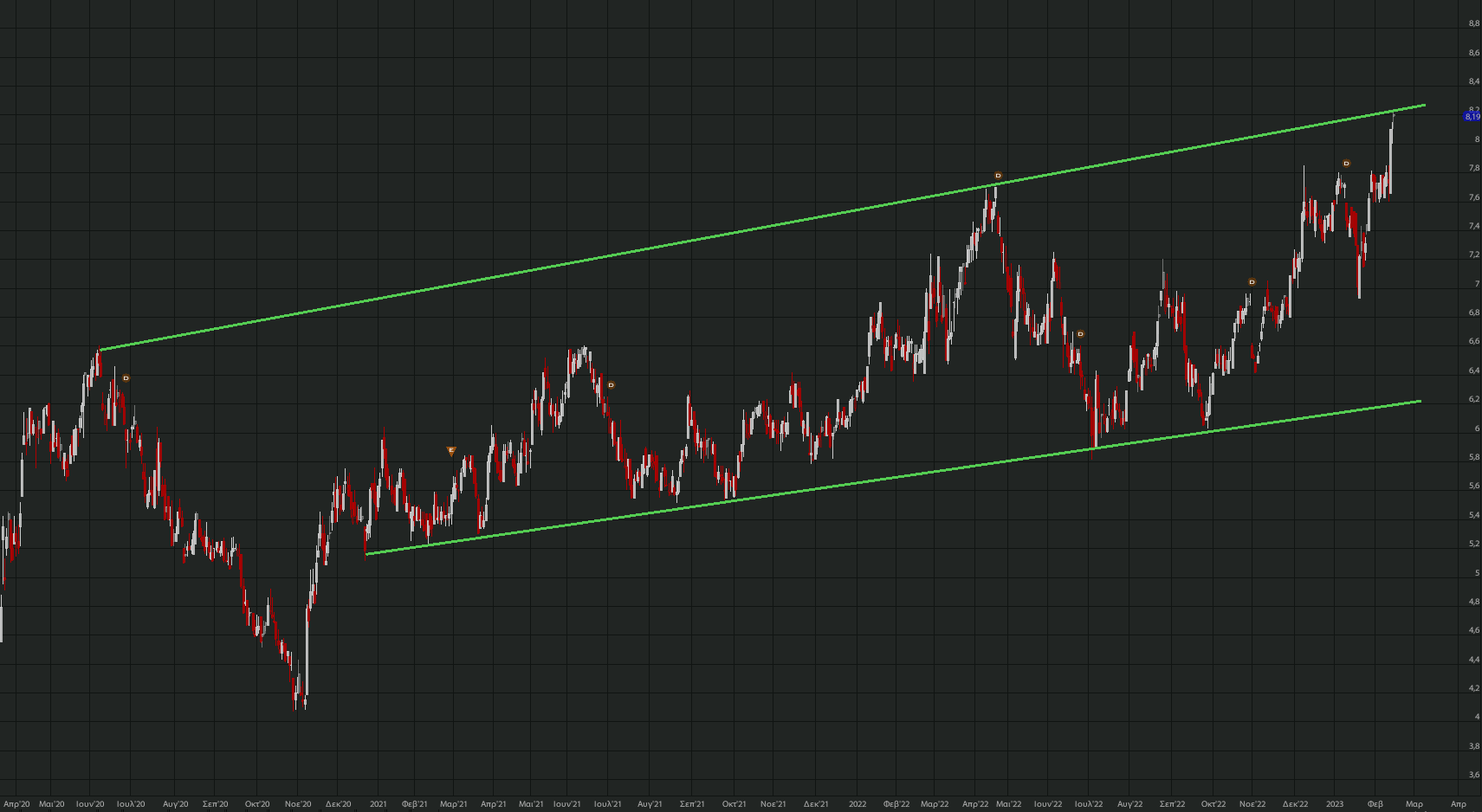Click the Σεπ'21 date label

coord(692,804)
